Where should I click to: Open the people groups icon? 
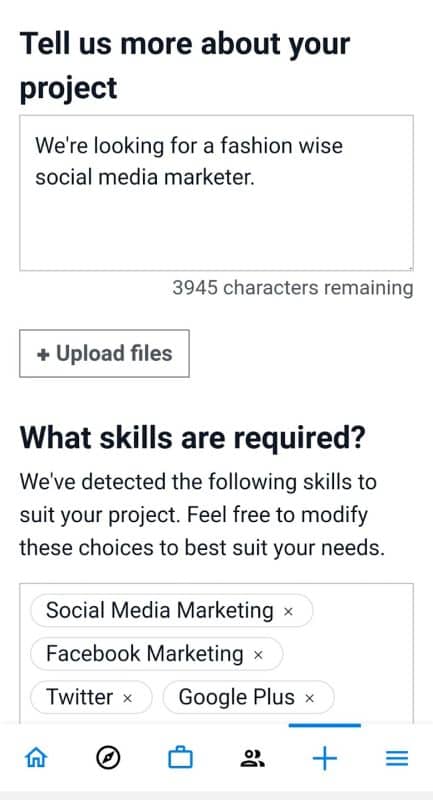pyautogui.click(x=252, y=758)
